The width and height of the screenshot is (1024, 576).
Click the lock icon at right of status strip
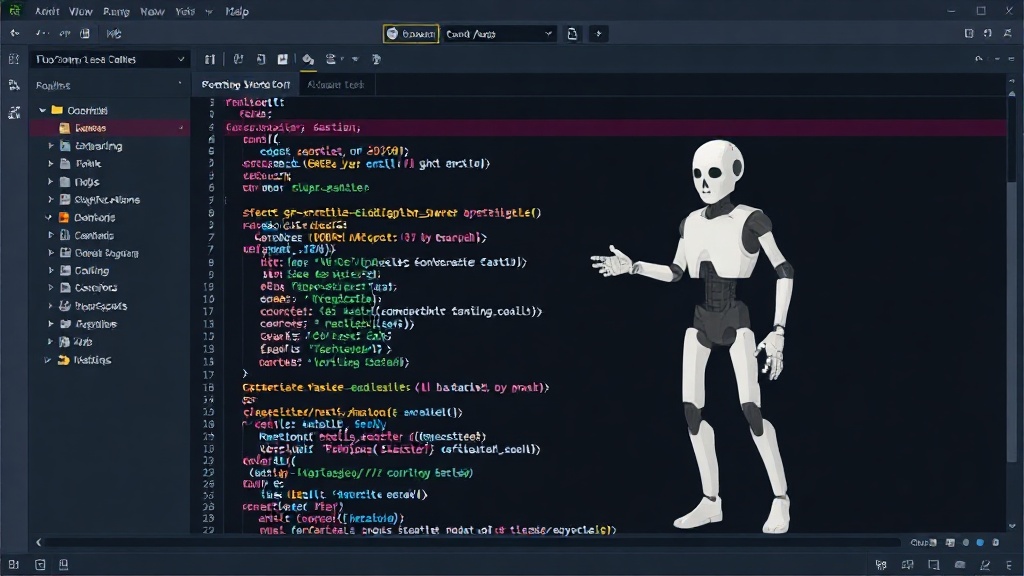995,543
